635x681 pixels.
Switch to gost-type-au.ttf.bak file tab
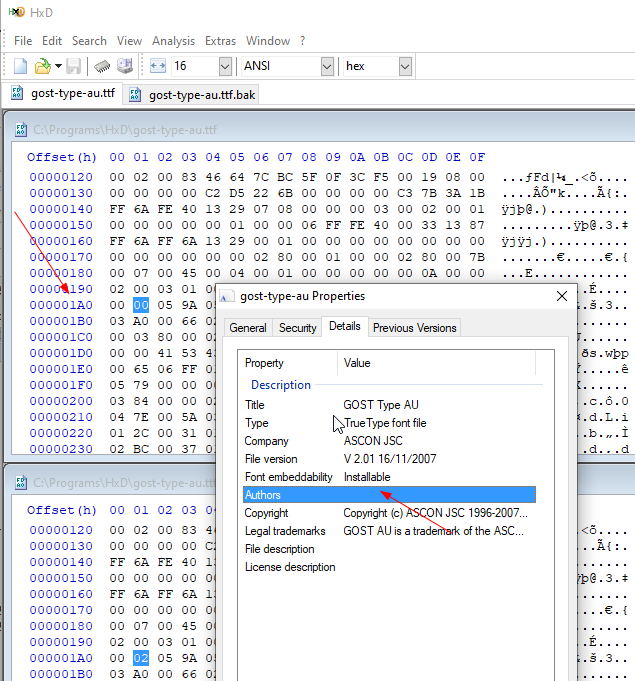192,95
